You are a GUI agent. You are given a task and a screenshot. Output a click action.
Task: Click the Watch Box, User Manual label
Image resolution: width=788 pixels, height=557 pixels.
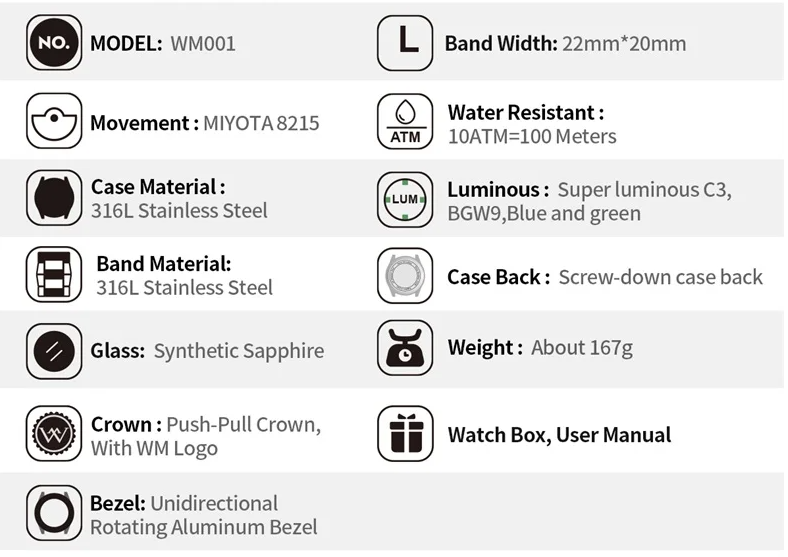click(559, 435)
